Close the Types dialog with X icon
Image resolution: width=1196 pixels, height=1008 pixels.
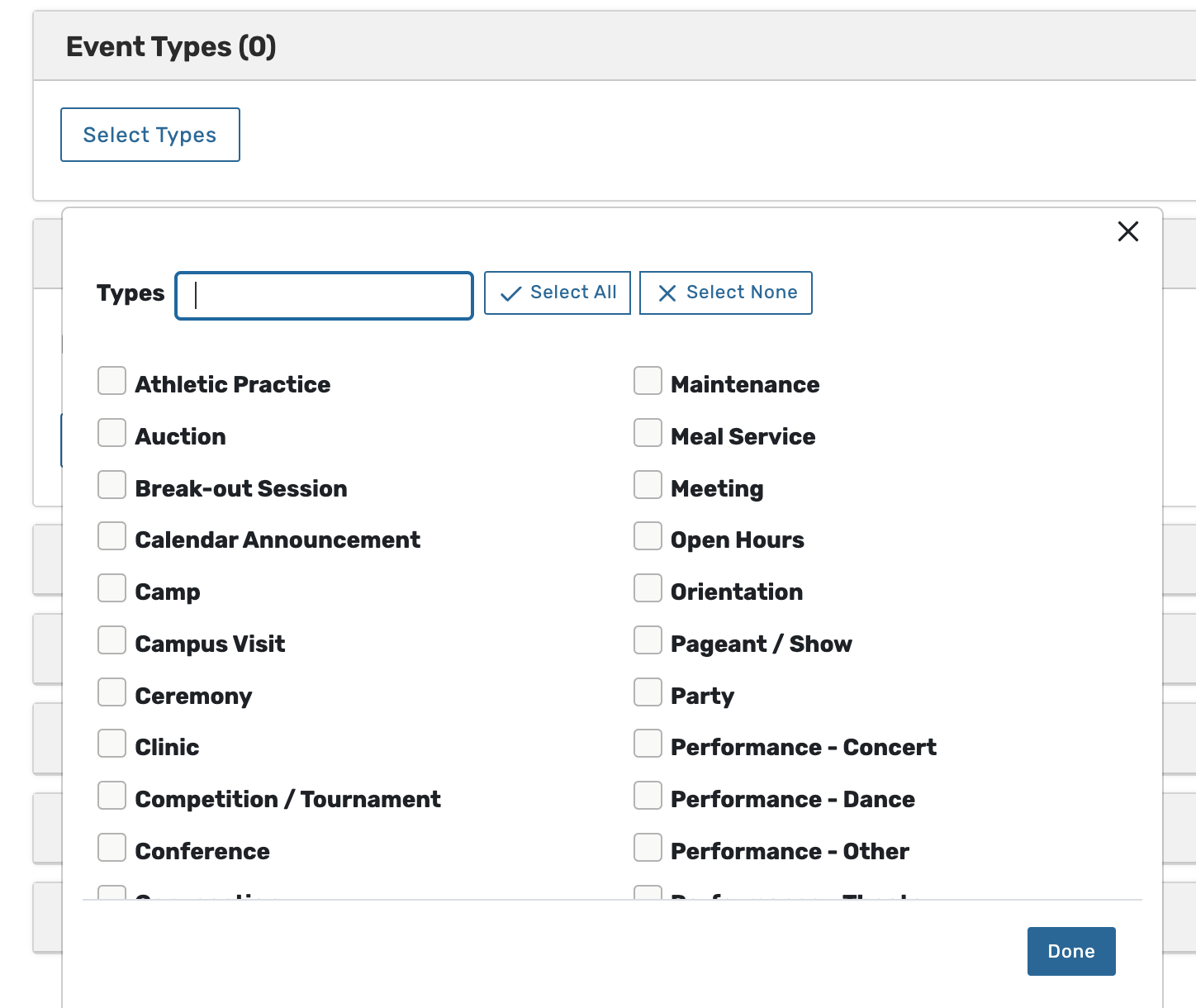tap(1127, 231)
